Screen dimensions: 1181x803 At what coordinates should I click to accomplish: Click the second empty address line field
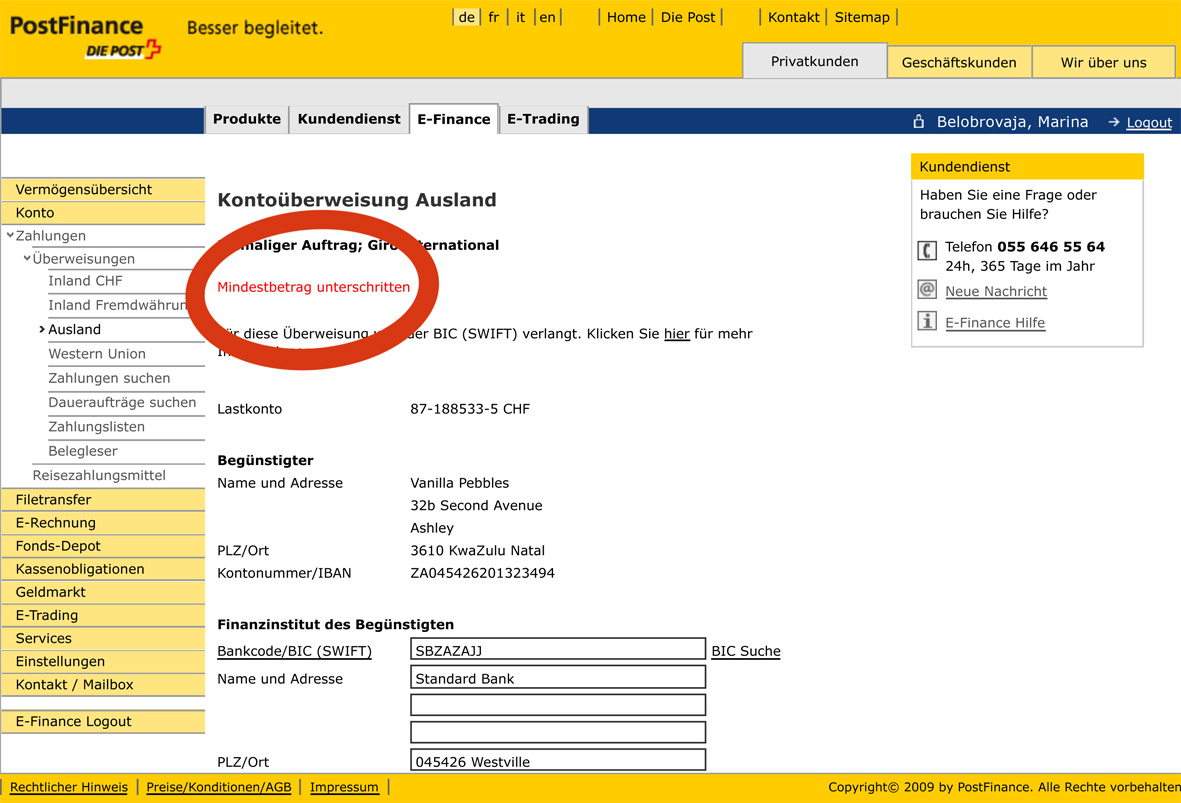tap(558, 732)
